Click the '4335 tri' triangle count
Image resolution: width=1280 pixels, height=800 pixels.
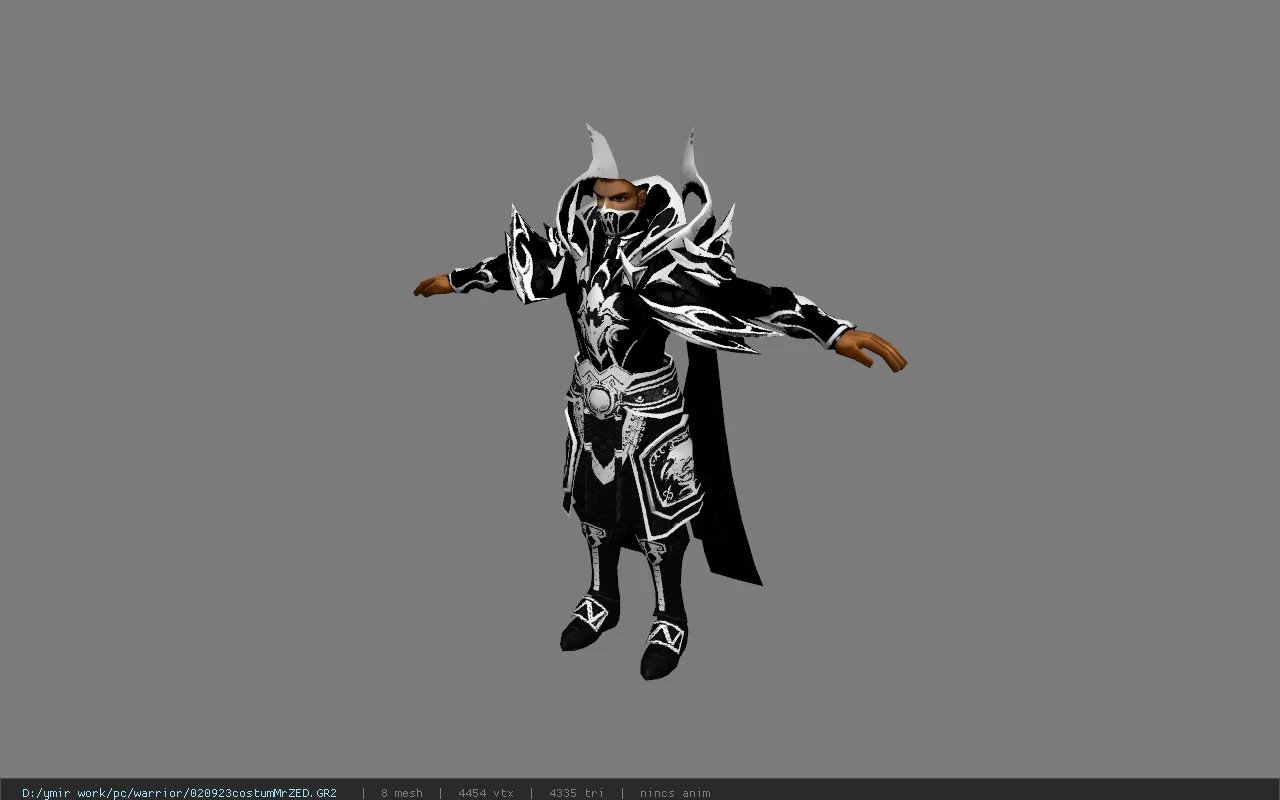(x=576, y=793)
